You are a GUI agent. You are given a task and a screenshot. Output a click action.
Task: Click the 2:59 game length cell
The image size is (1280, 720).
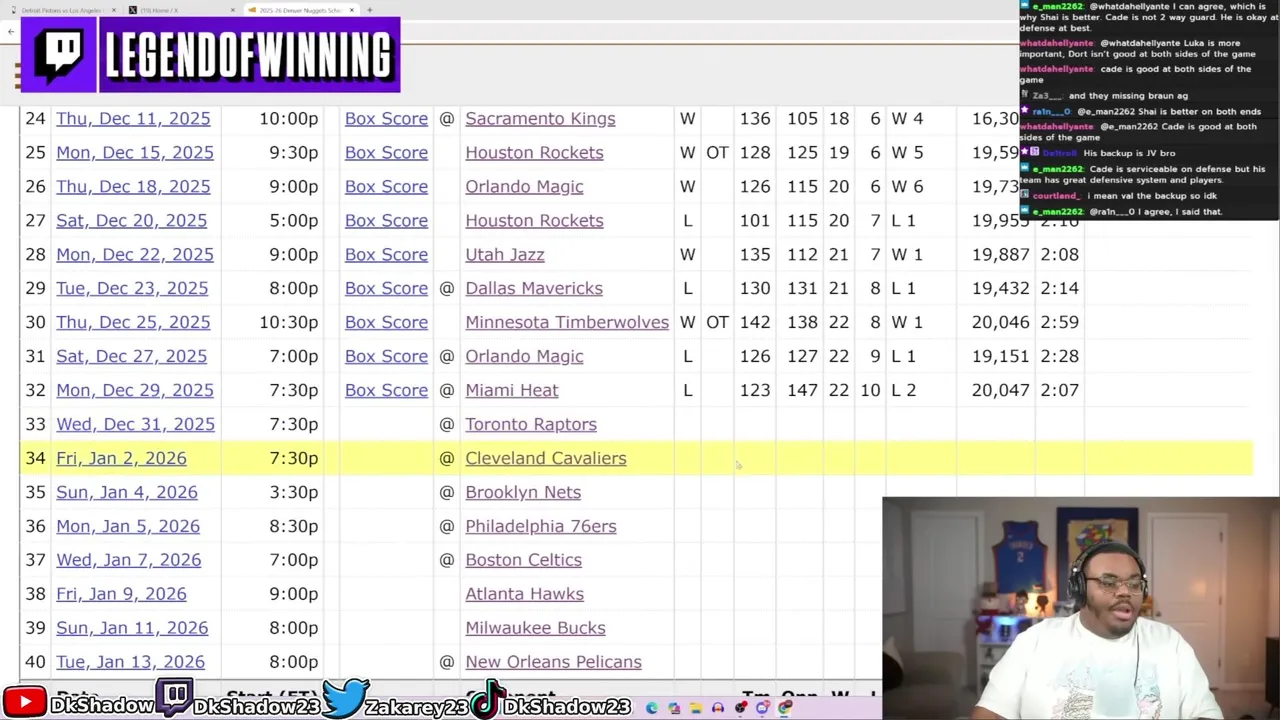click(x=1060, y=323)
